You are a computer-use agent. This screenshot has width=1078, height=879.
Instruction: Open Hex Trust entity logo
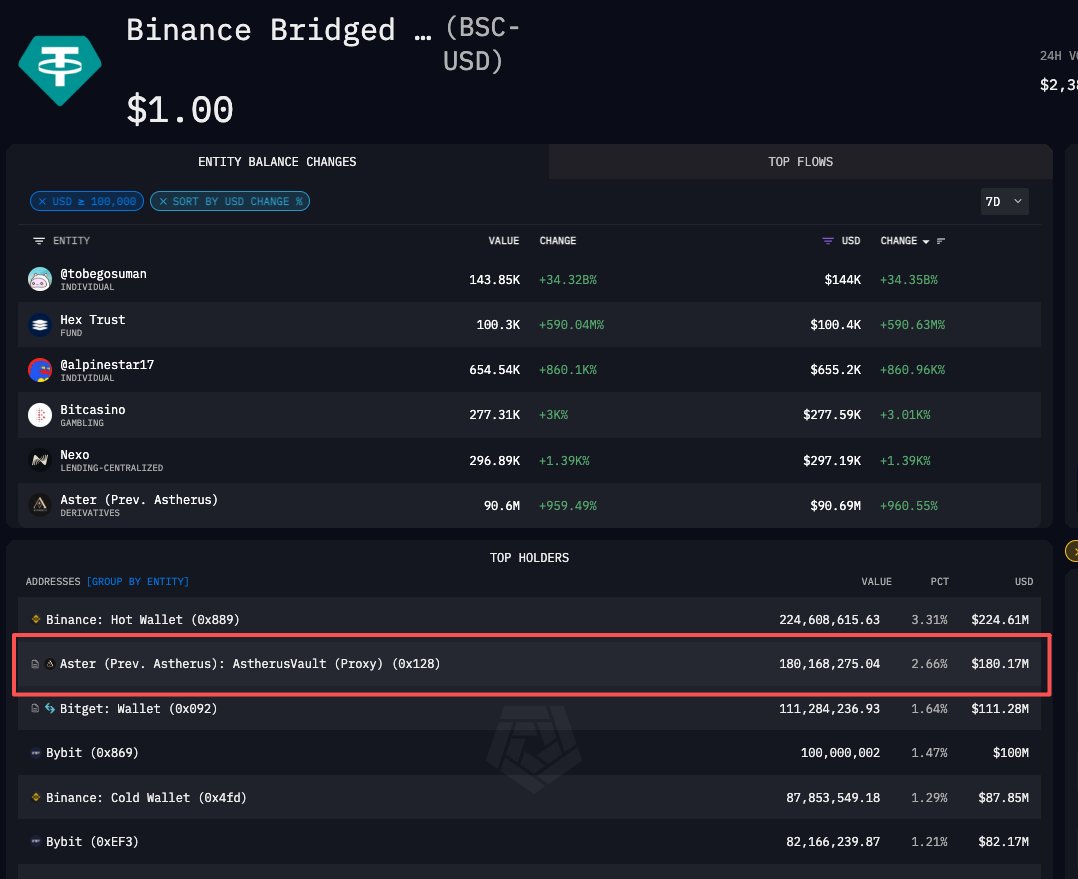tap(40, 324)
